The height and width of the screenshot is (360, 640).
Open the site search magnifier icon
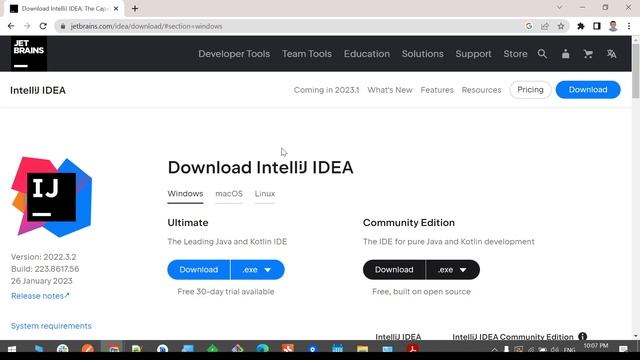point(542,54)
